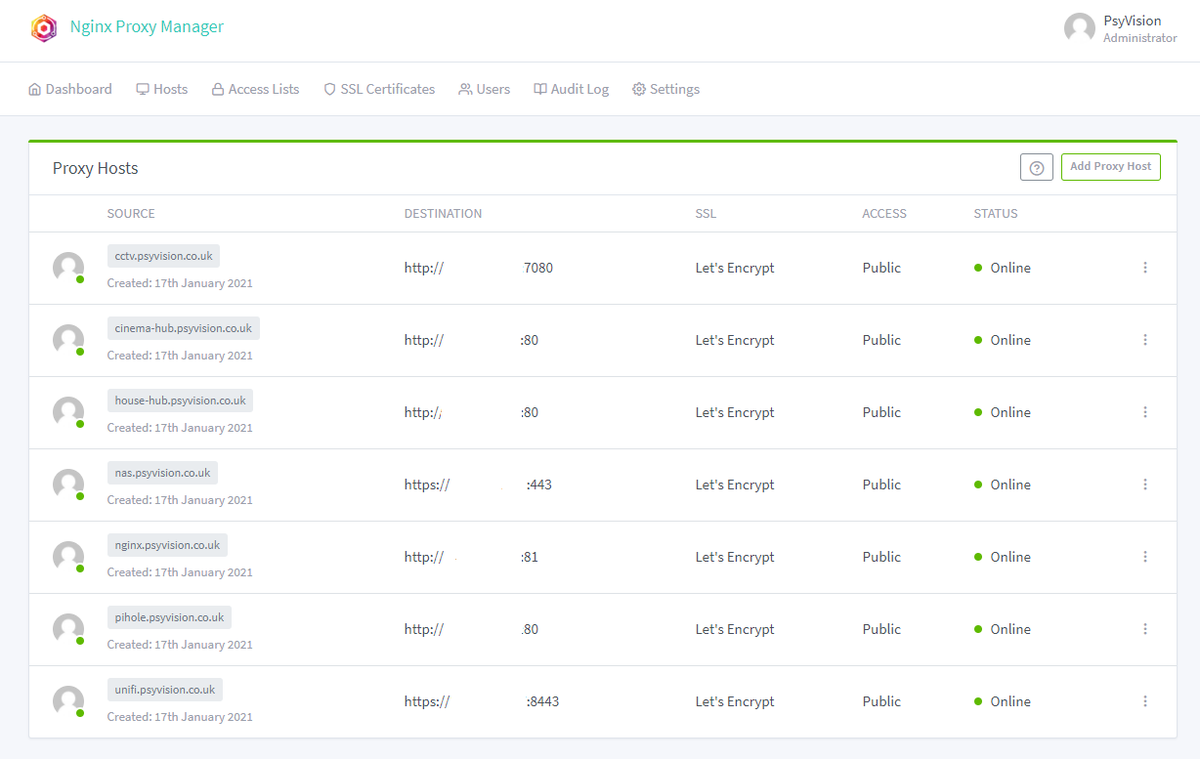Click the Online status of cctv row
The image size is (1200, 759).
(x=1002, y=268)
